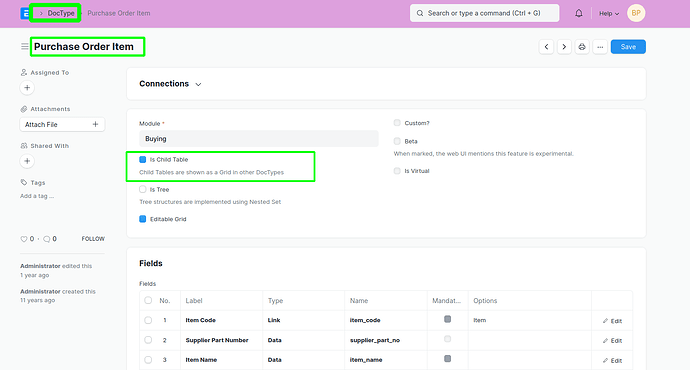This screenshot has width=690, height=370.
Task: Click the Purchase Order Item title
Action: click(84, 47)
